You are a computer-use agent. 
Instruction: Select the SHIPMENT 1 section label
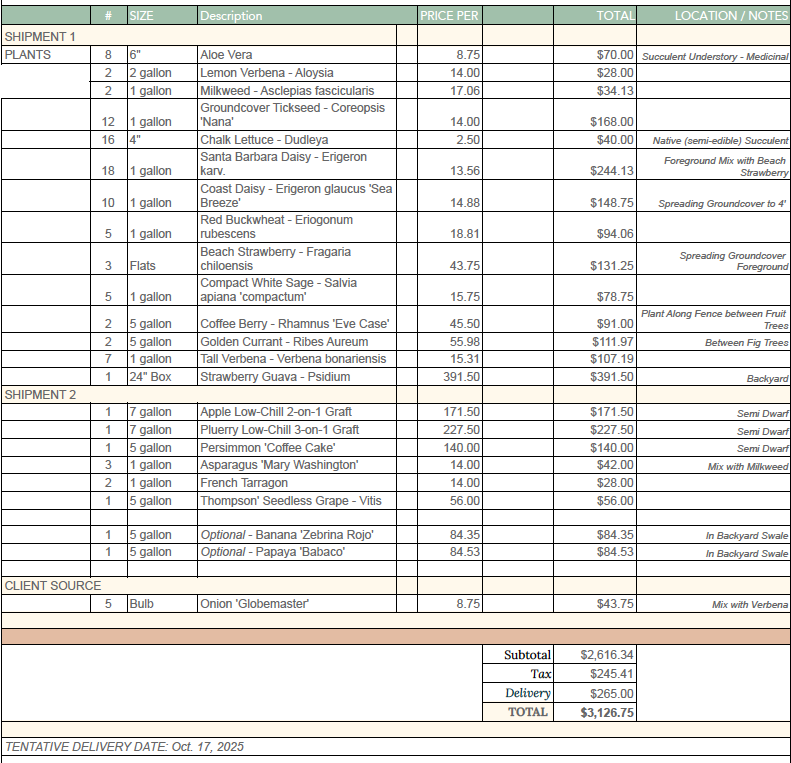40,36
